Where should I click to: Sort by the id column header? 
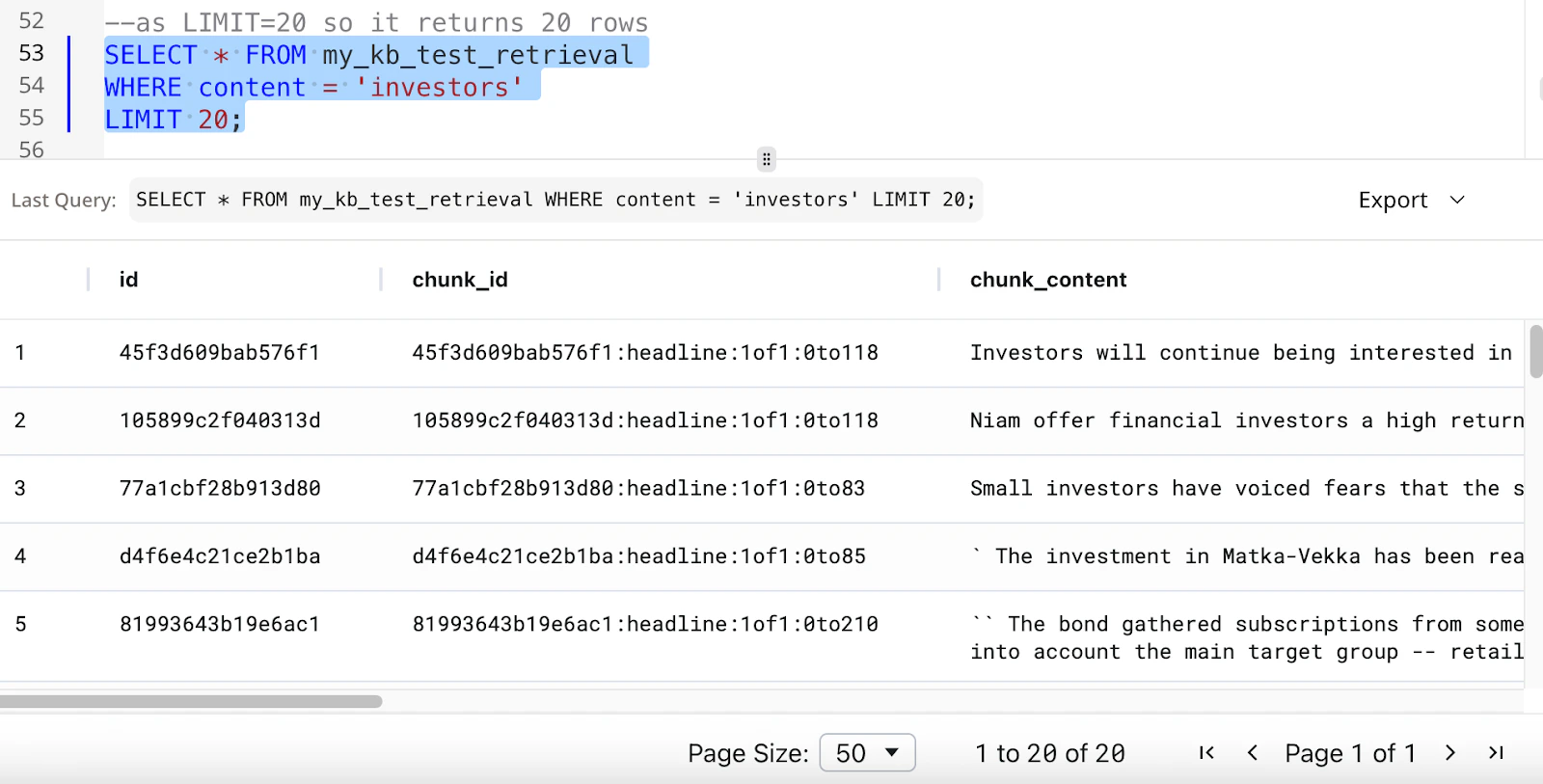pyautogui.click(x=128, y=280)
